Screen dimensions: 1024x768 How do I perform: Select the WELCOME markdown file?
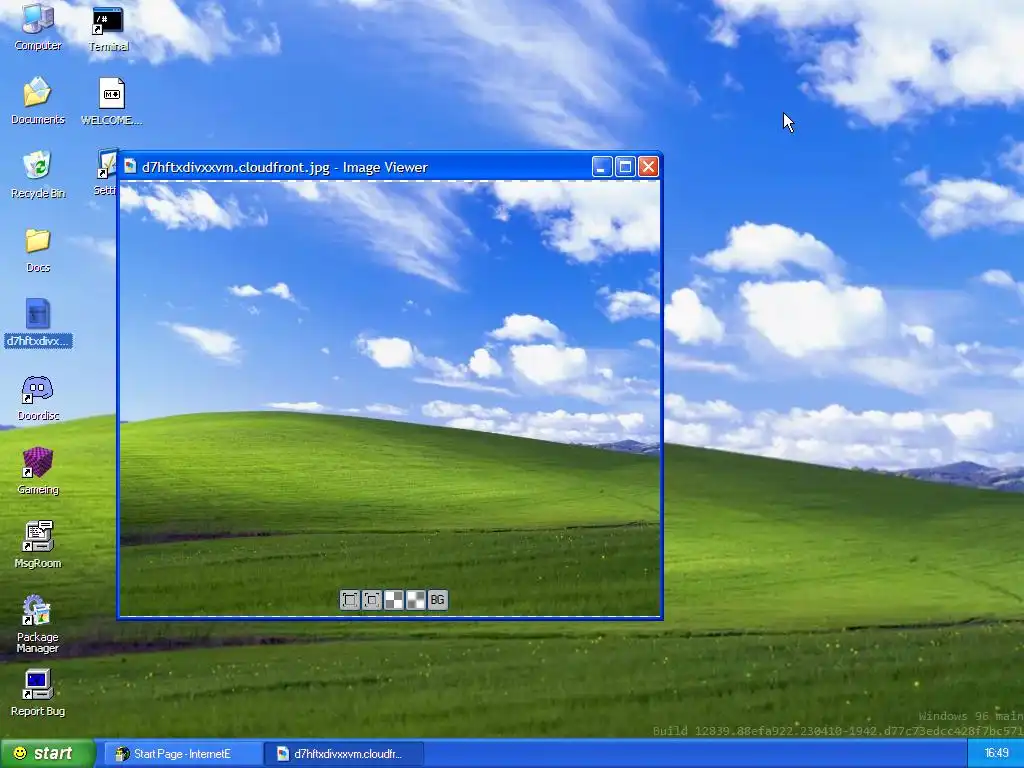[x=111, y=101]
